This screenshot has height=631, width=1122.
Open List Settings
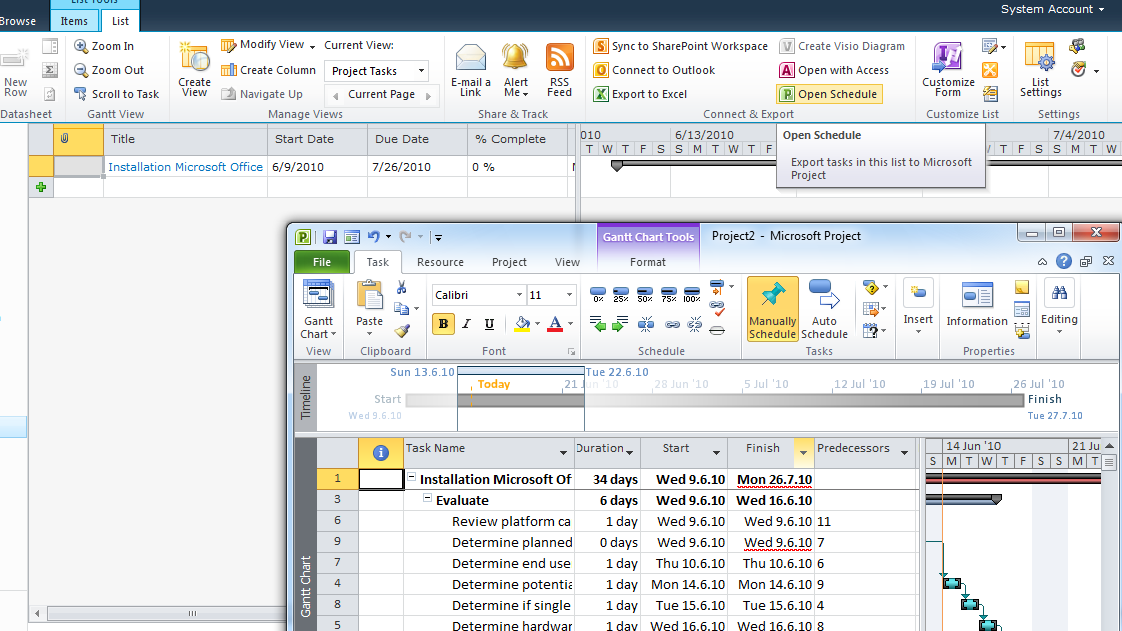tap(1040, 69)
